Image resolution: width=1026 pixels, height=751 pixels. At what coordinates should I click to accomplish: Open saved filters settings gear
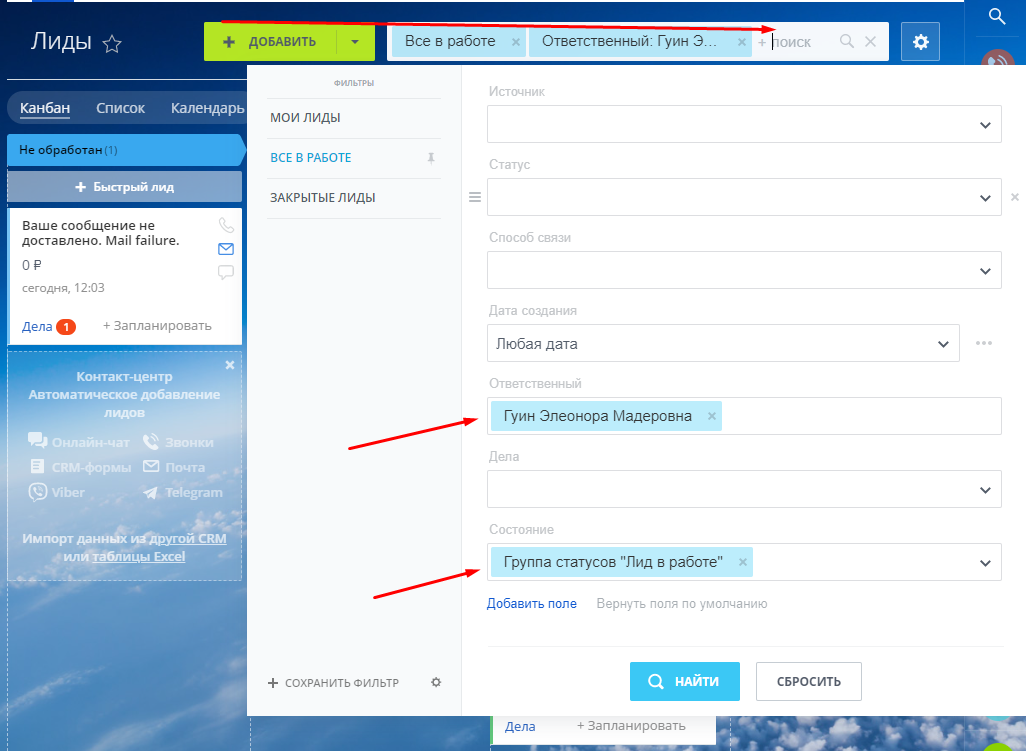[x=436, y=682]
